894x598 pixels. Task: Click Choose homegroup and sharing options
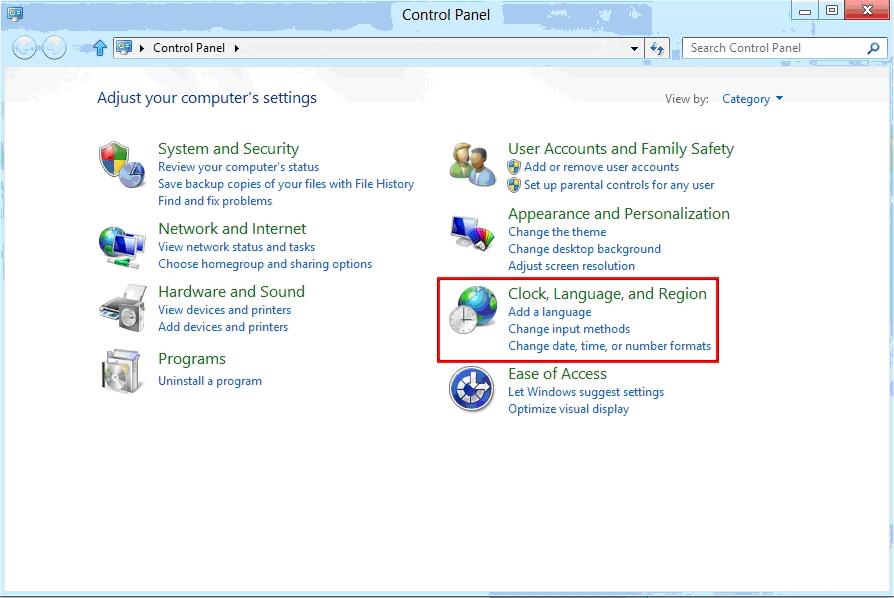pos(265,264)
